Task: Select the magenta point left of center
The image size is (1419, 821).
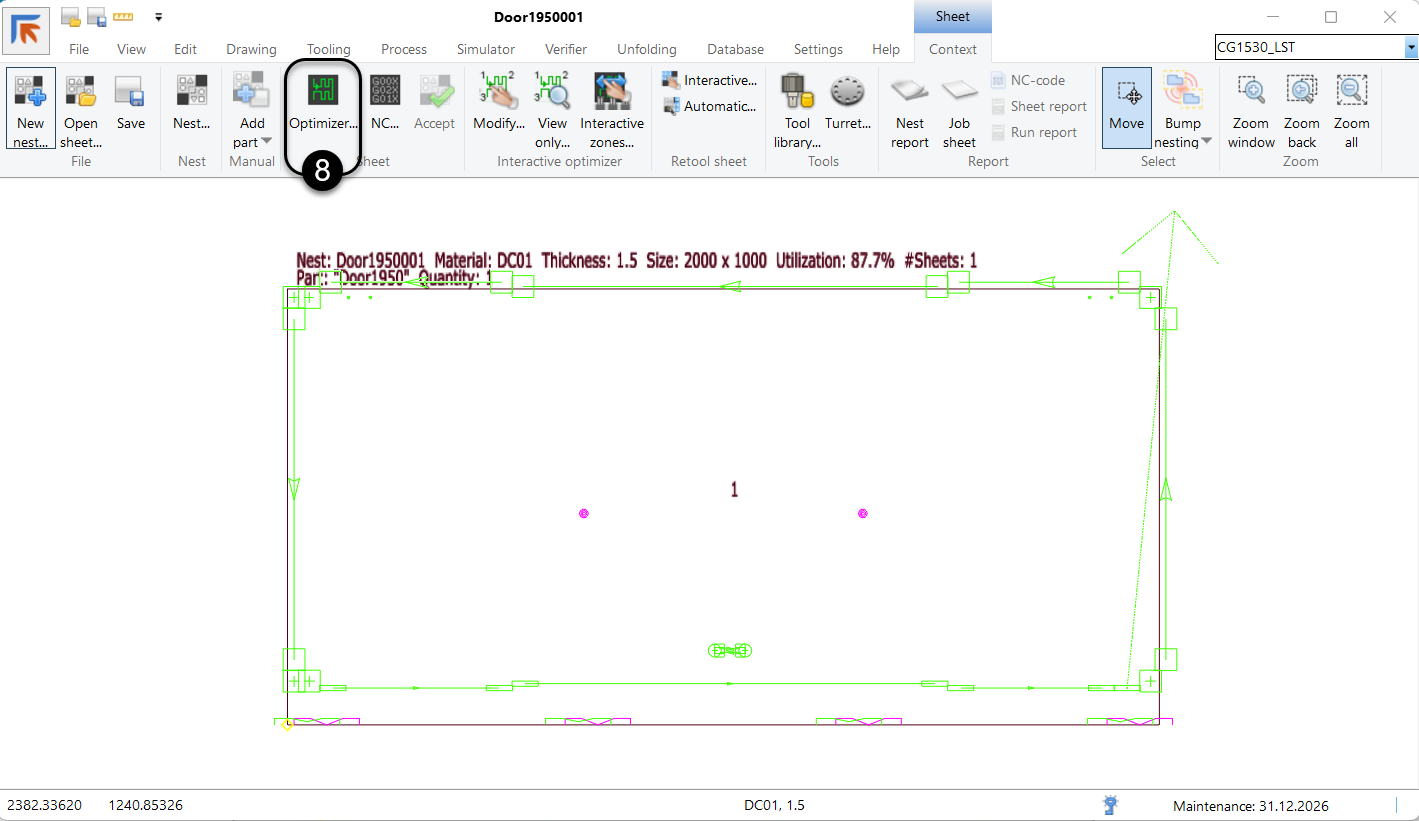Action: [x=584, y=513]
